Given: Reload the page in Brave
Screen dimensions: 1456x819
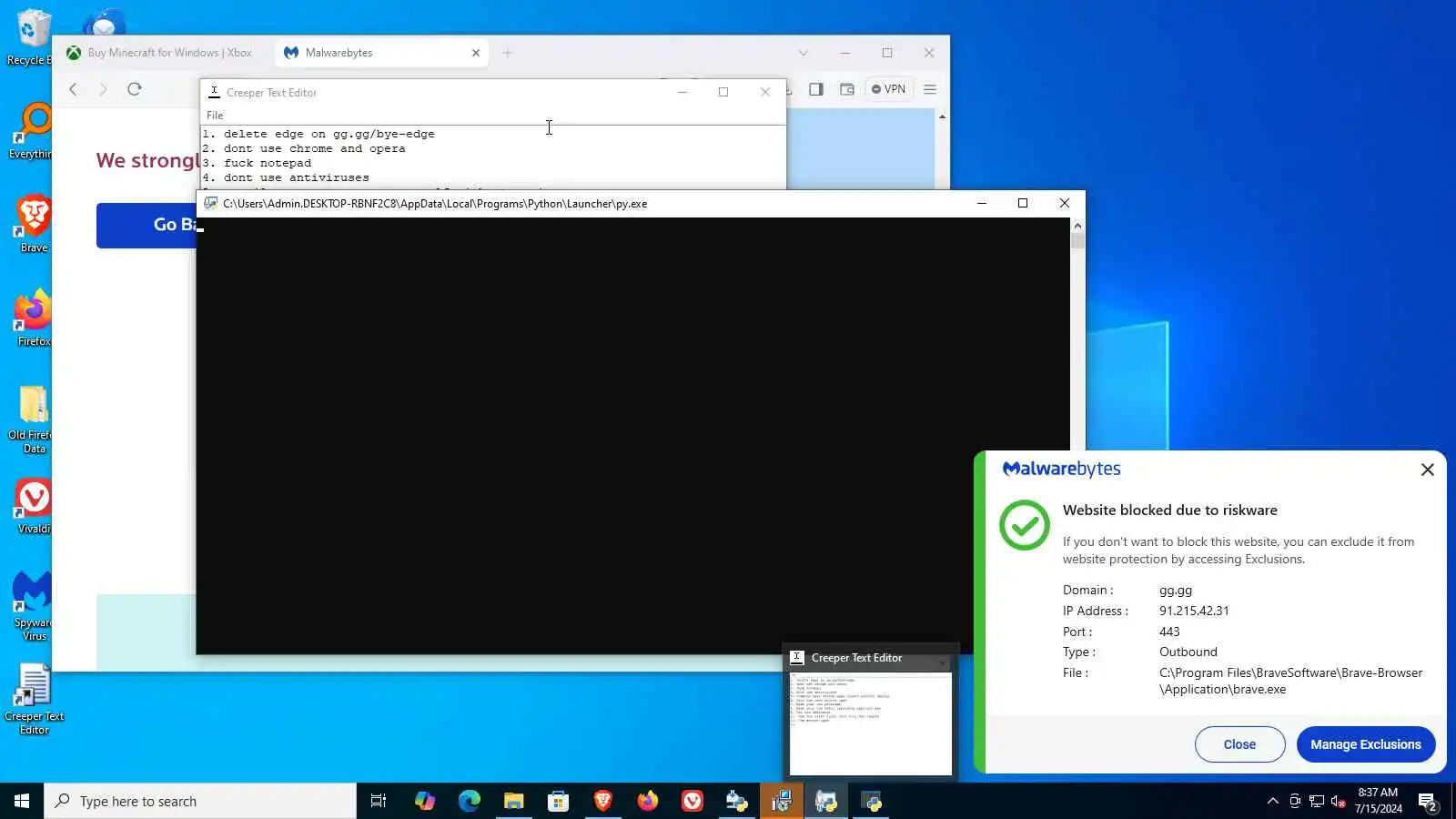Looking at the screenshot, I should tap(135, 89).
